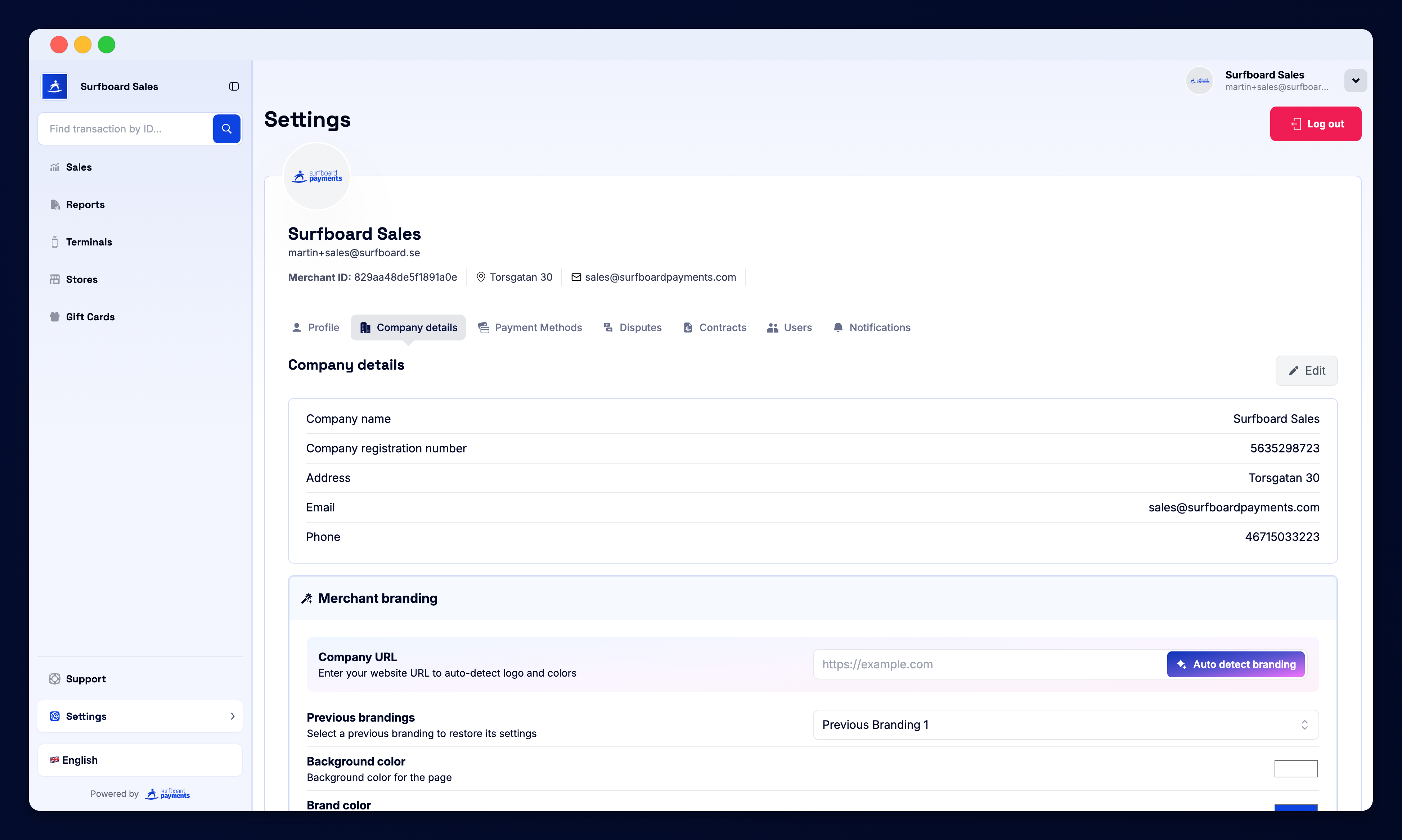
Task: Collapse the sidebar using the panel toggle icon
Action: tap(234, 86)
